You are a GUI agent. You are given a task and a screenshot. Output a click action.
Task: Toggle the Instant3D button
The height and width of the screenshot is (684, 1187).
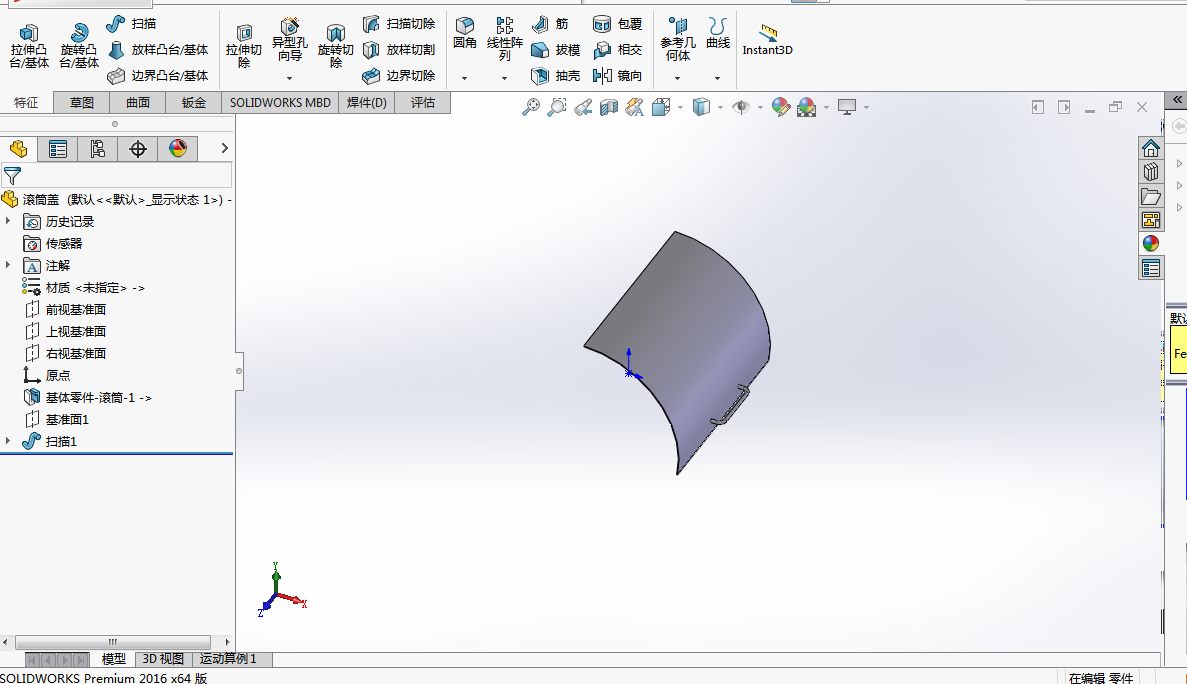(768, 39)
